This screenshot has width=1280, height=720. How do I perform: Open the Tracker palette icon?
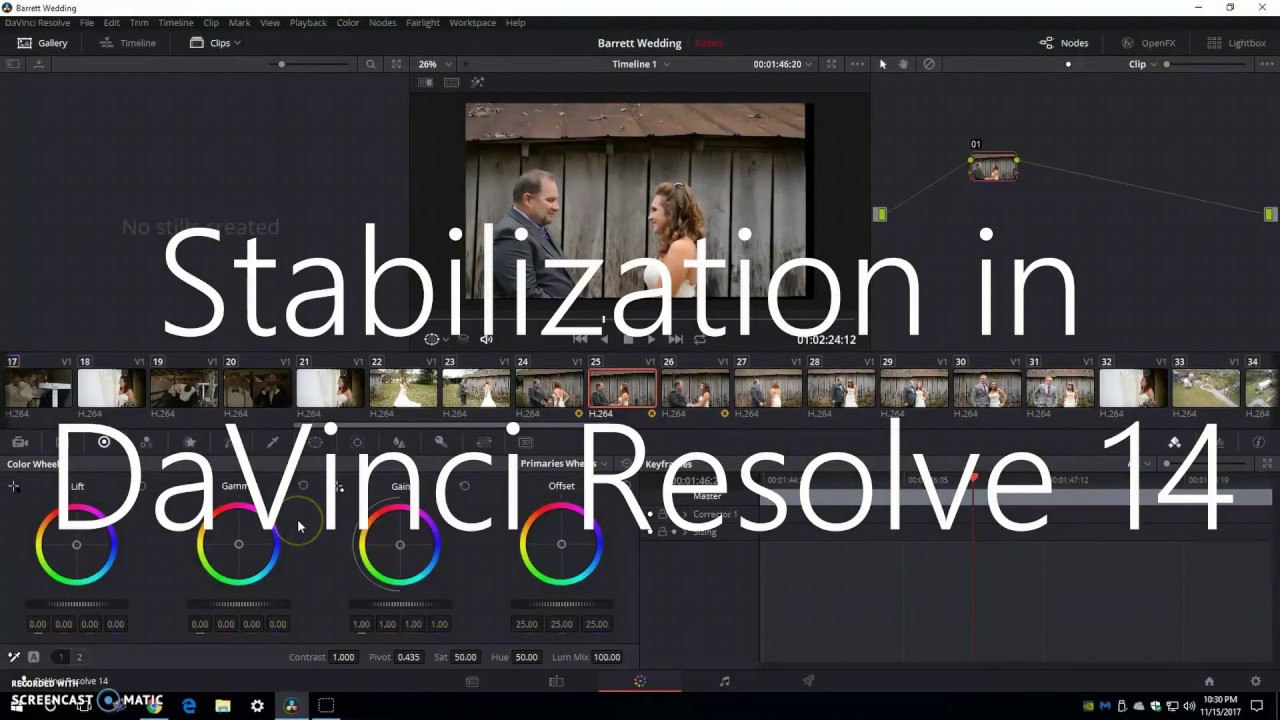tap(357, 442)
